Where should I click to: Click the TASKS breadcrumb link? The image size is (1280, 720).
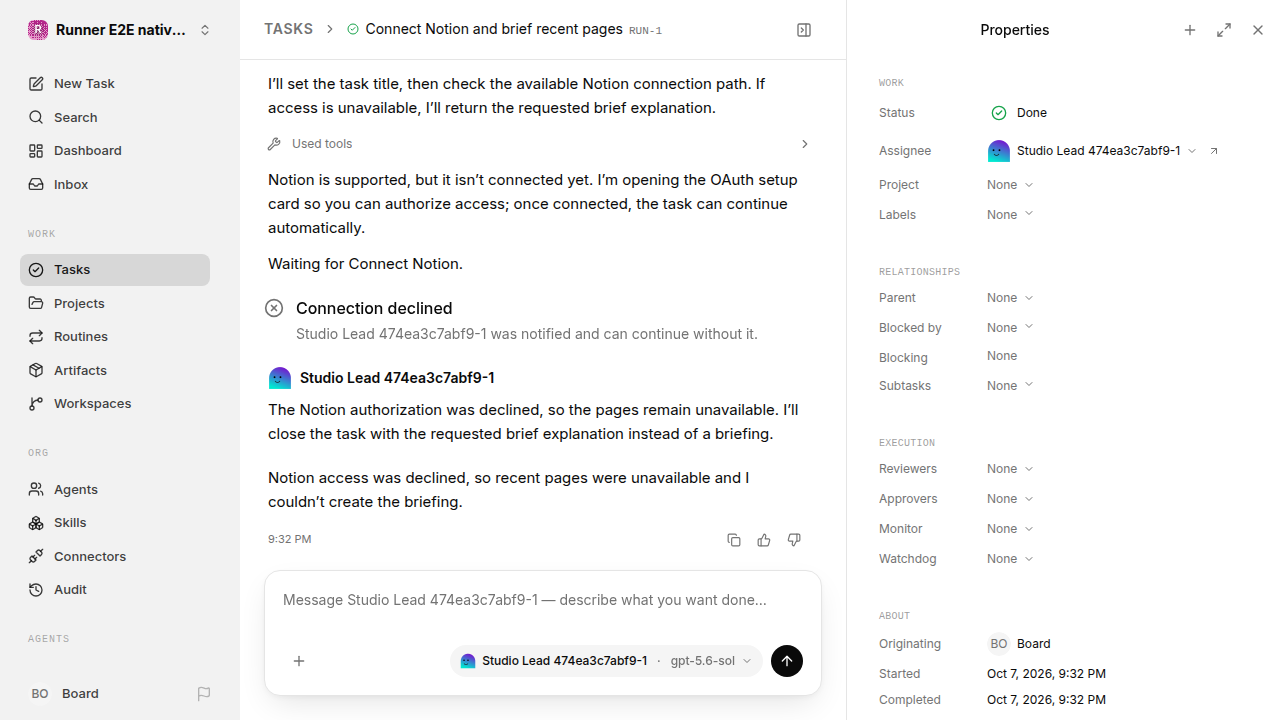(288, 29)
